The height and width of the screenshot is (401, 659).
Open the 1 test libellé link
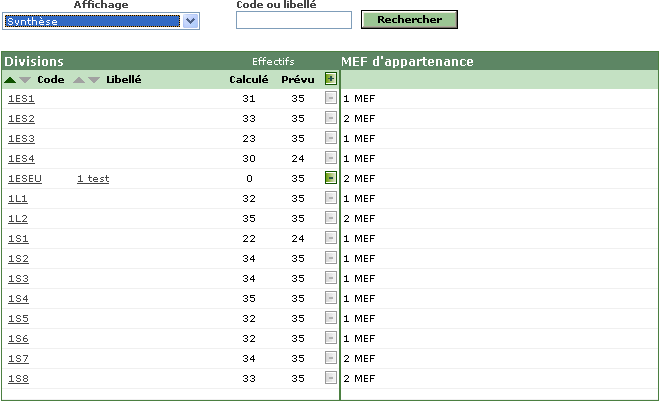(93, 179)
